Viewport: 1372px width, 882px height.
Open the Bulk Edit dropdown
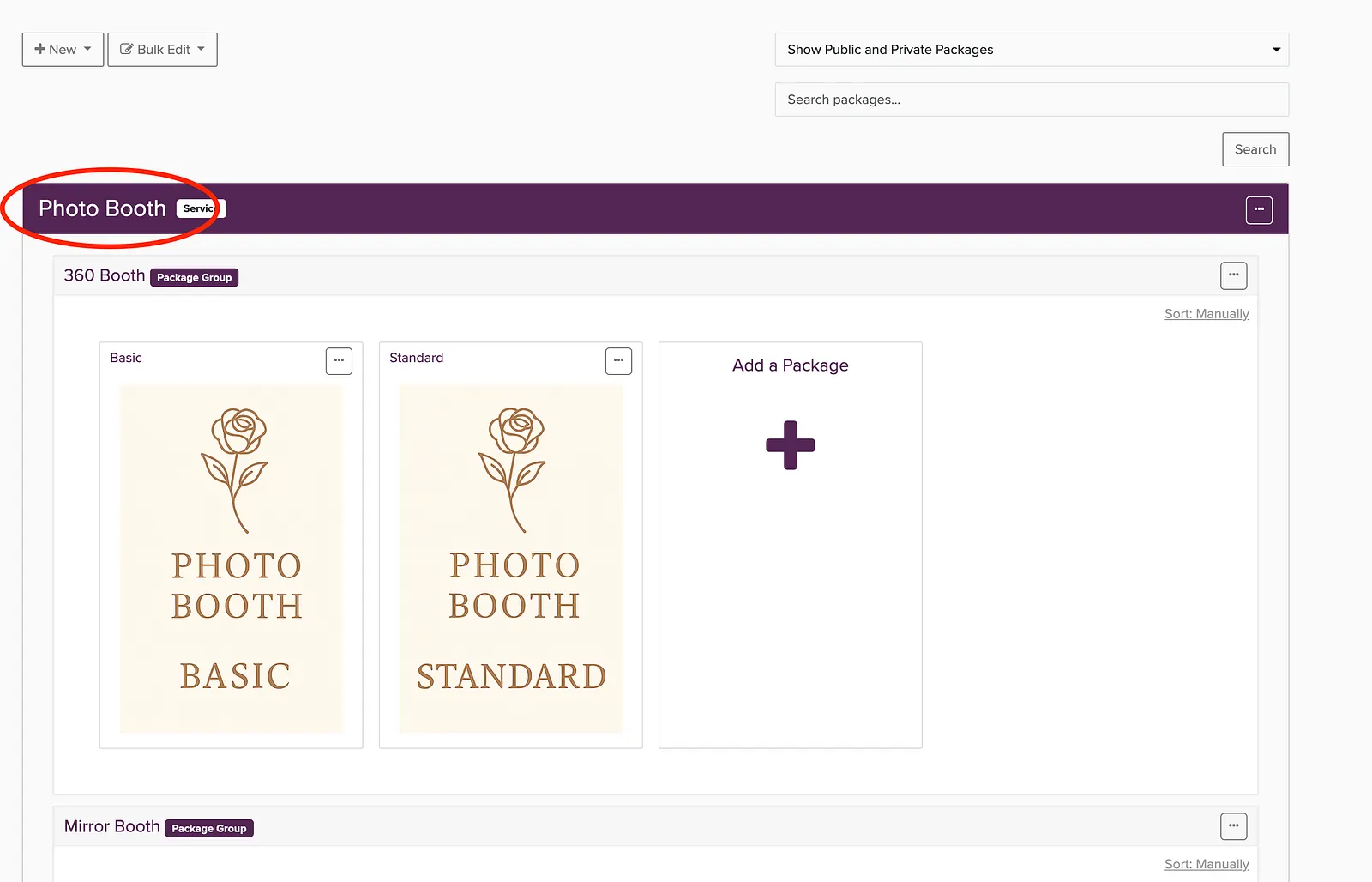pos(162,50)
